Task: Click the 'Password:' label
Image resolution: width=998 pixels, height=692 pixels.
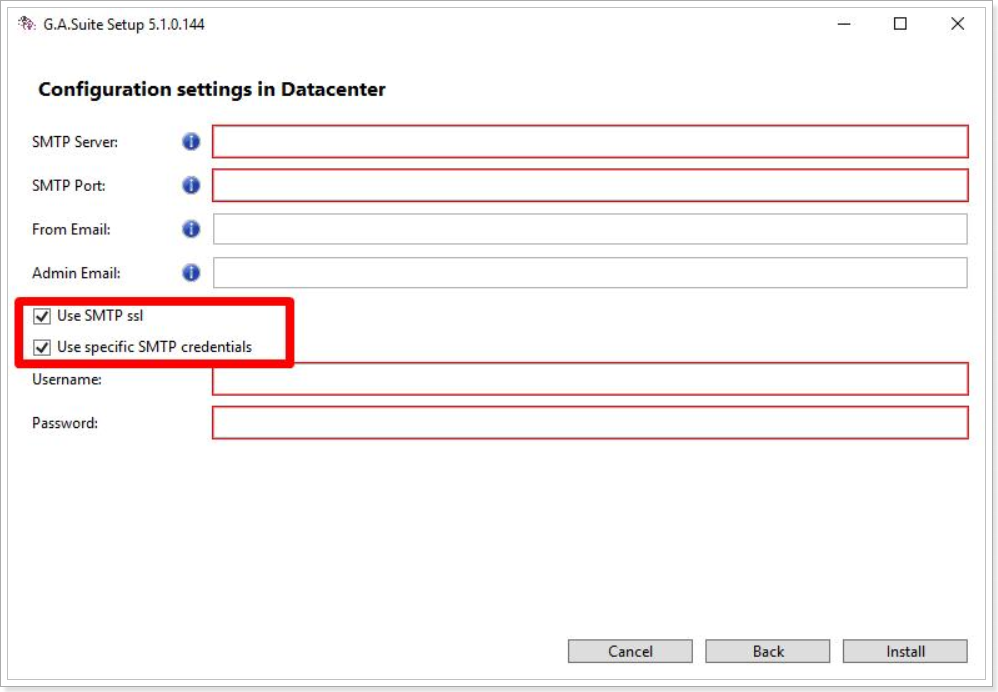Action: pos(65,423)
